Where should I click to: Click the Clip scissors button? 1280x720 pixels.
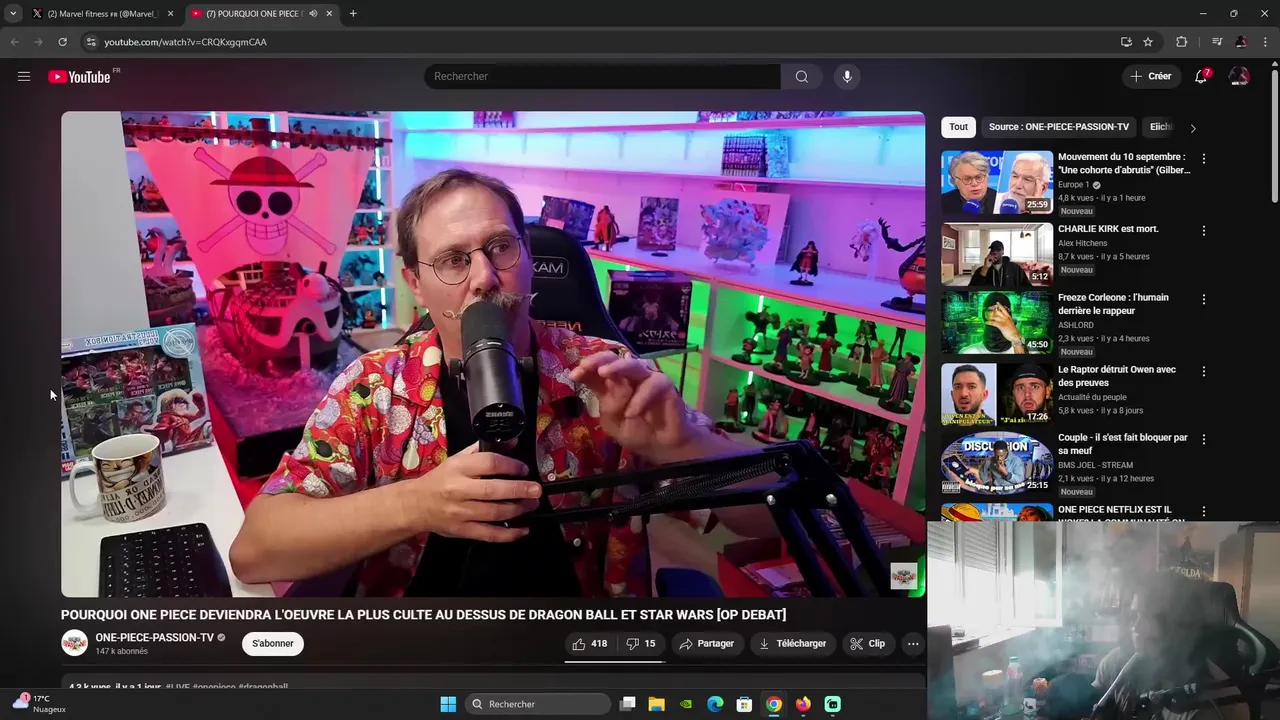[x=867, y=644]
